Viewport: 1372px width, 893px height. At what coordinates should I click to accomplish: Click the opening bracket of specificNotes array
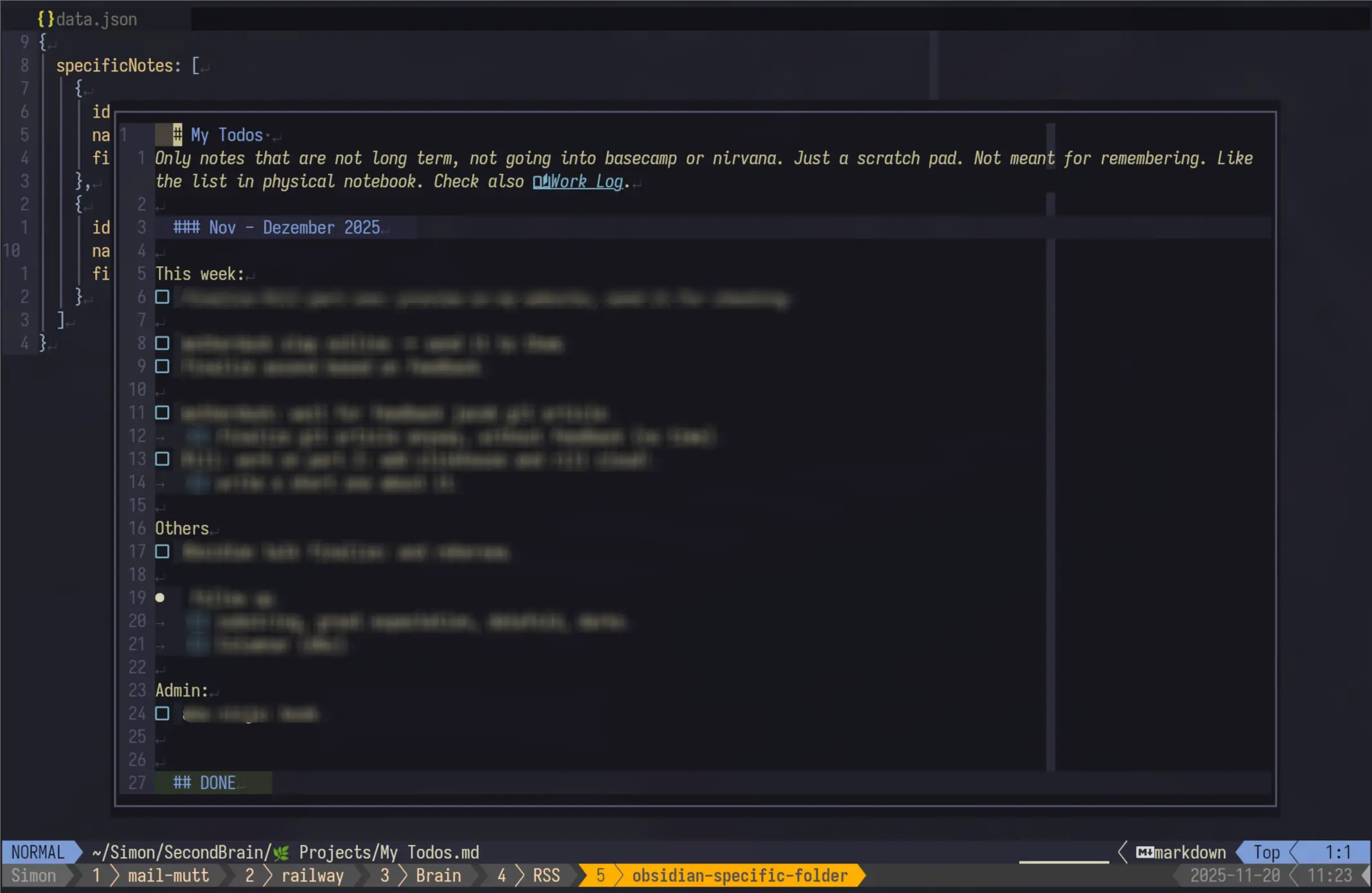tap(195, 66)
